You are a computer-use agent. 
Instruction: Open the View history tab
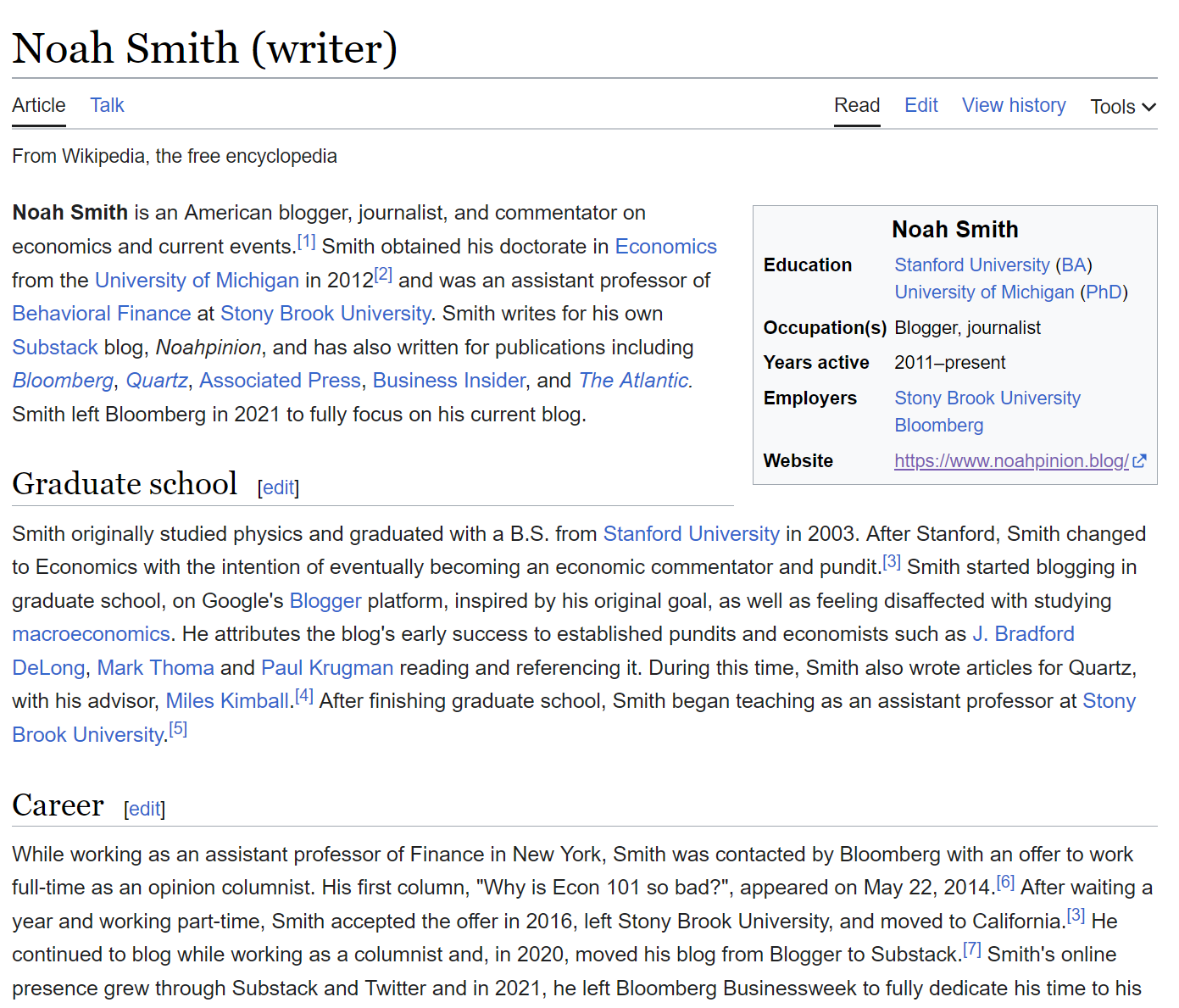click(x=1013, y=105)
